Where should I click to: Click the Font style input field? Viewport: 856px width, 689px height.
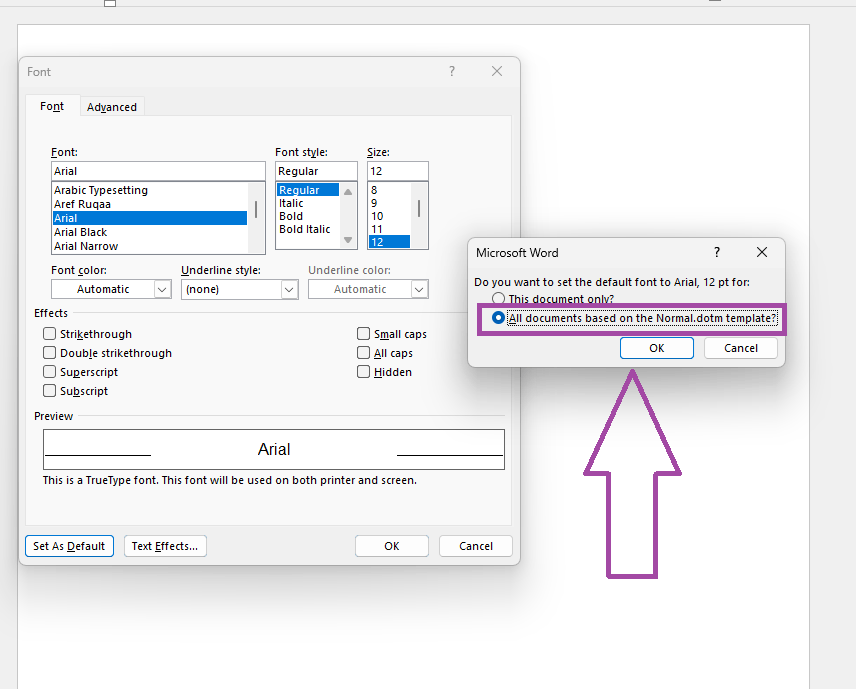click(x=316, y=171)
